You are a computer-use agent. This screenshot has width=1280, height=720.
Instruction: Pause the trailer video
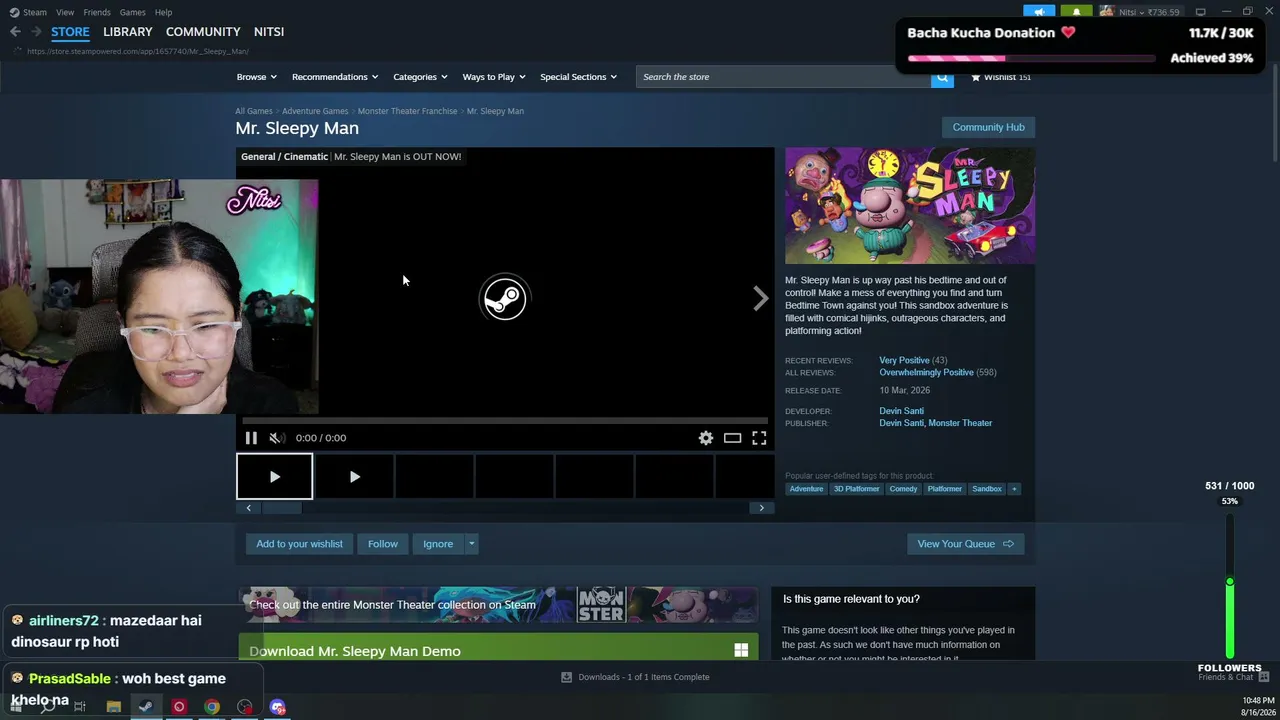tap(251, 438)
